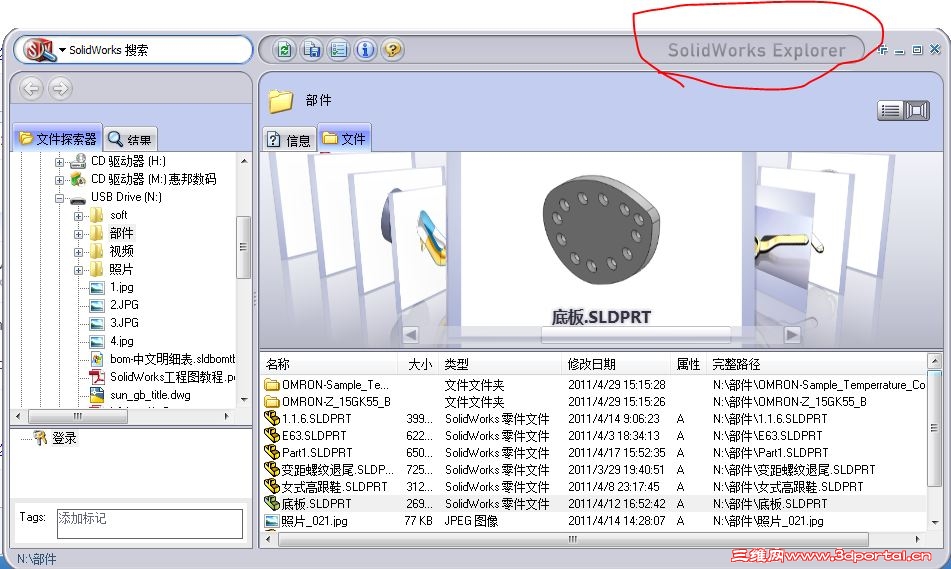Select the E63.SLDPRT file row

(x=594, y=436)
